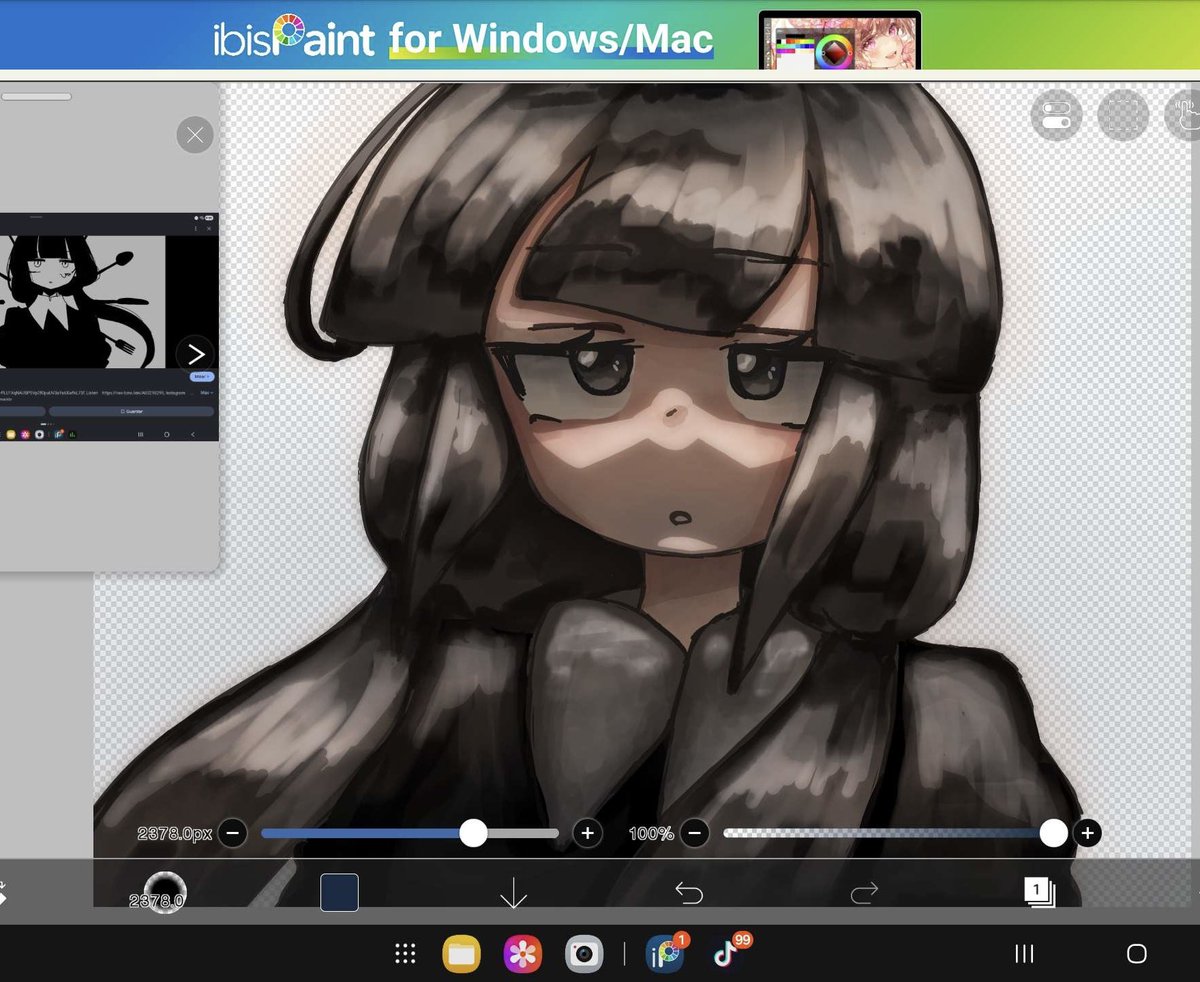Launch the Camera app in taskbar
The height and width of the screenshot is (982, 1200).
click(x=584, y=954)
